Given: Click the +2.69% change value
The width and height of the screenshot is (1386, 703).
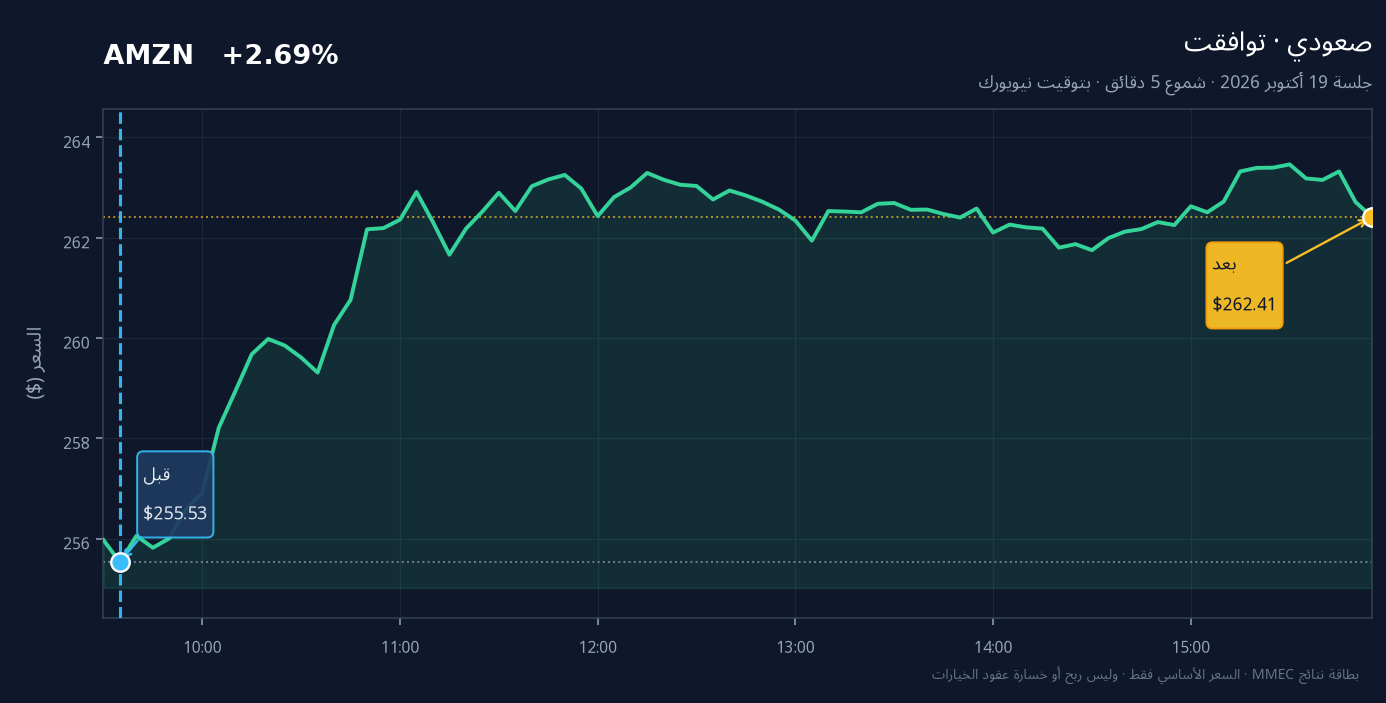Looking at the screenshot, I should click(280, 56).
